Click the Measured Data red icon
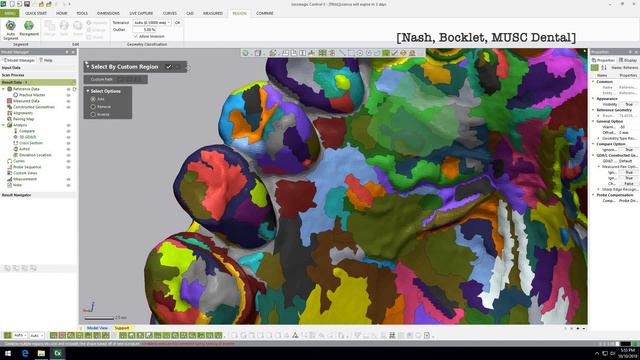The image size is (640, 360). tap(10, 101)
